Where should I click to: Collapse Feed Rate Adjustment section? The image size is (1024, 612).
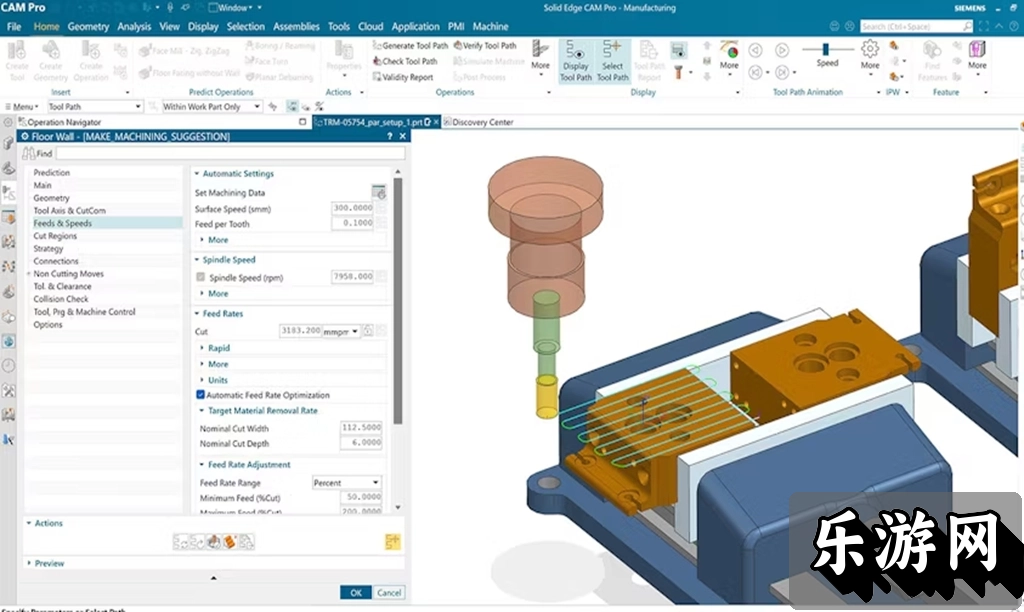[202, 464]
